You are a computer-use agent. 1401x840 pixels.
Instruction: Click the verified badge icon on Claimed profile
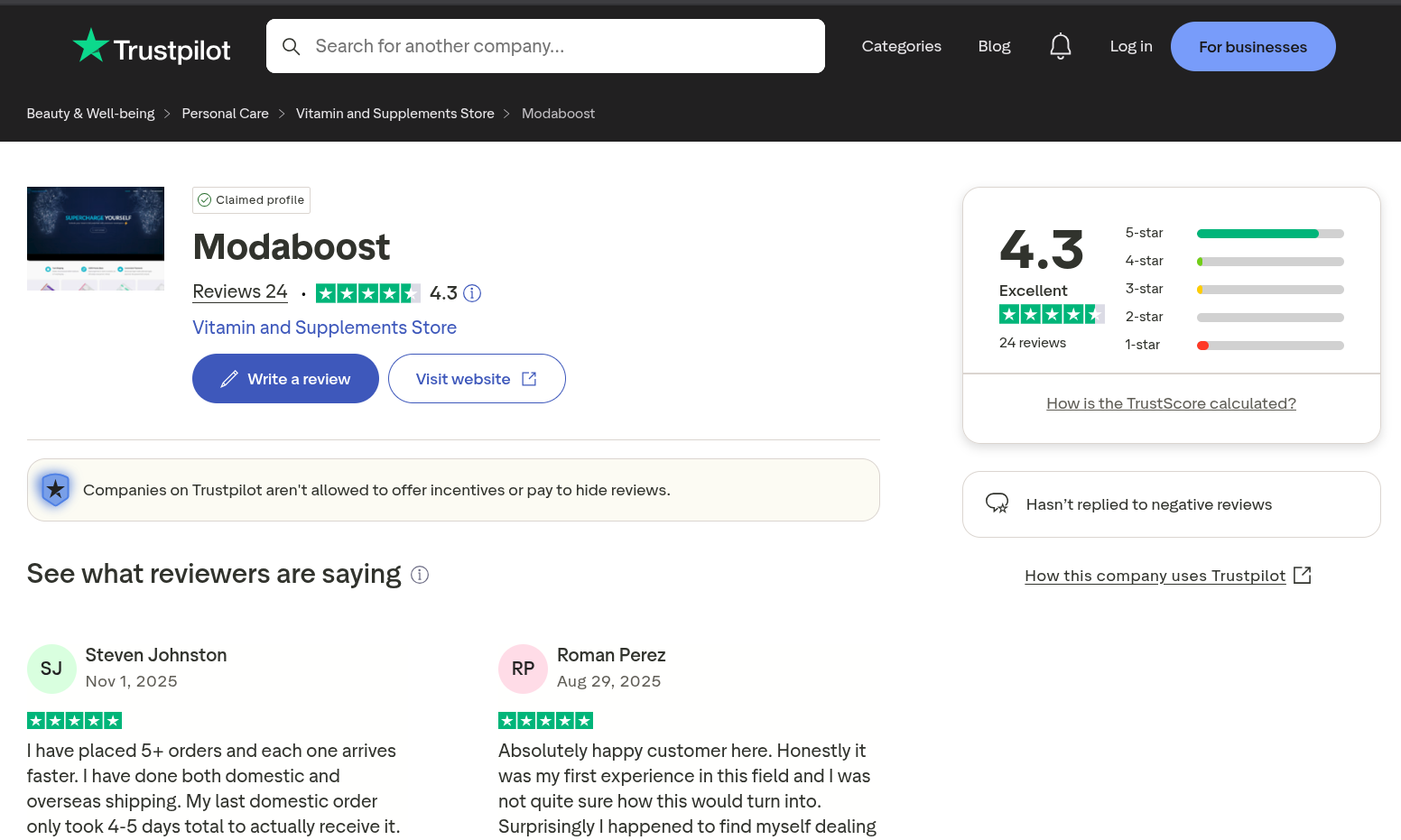click(x=205, y=199)
